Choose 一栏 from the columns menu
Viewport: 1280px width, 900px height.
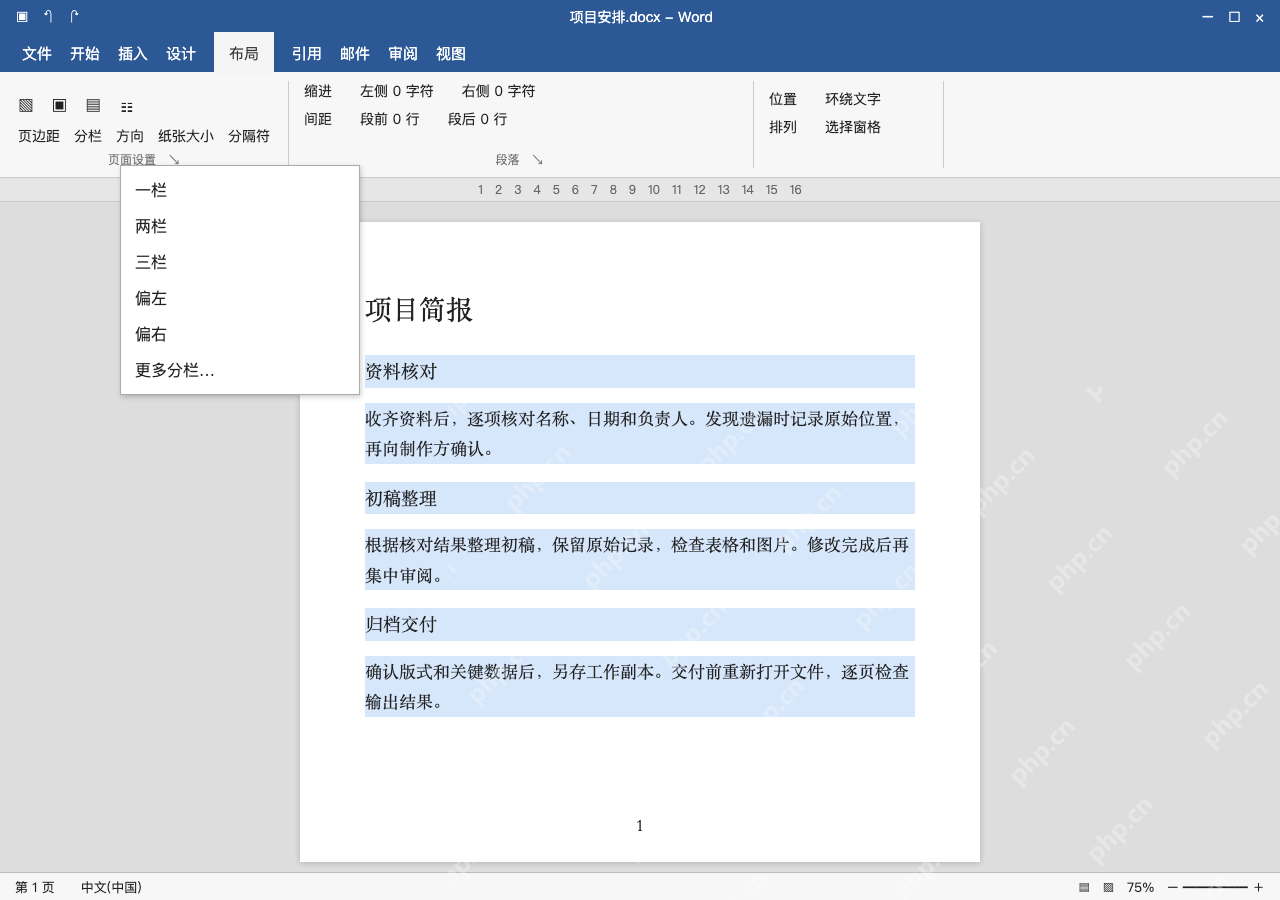240,190
